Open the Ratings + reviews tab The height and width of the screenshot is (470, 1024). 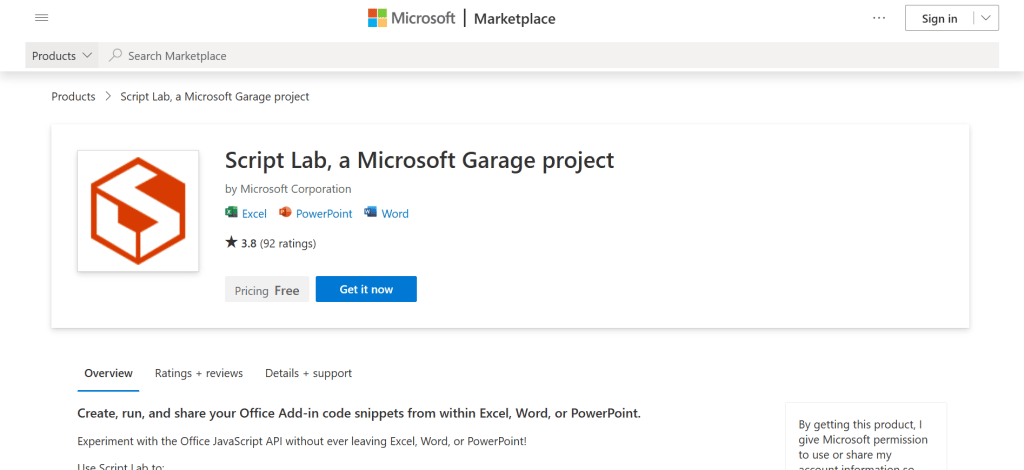pyautogui.click(x=199, y=373)
